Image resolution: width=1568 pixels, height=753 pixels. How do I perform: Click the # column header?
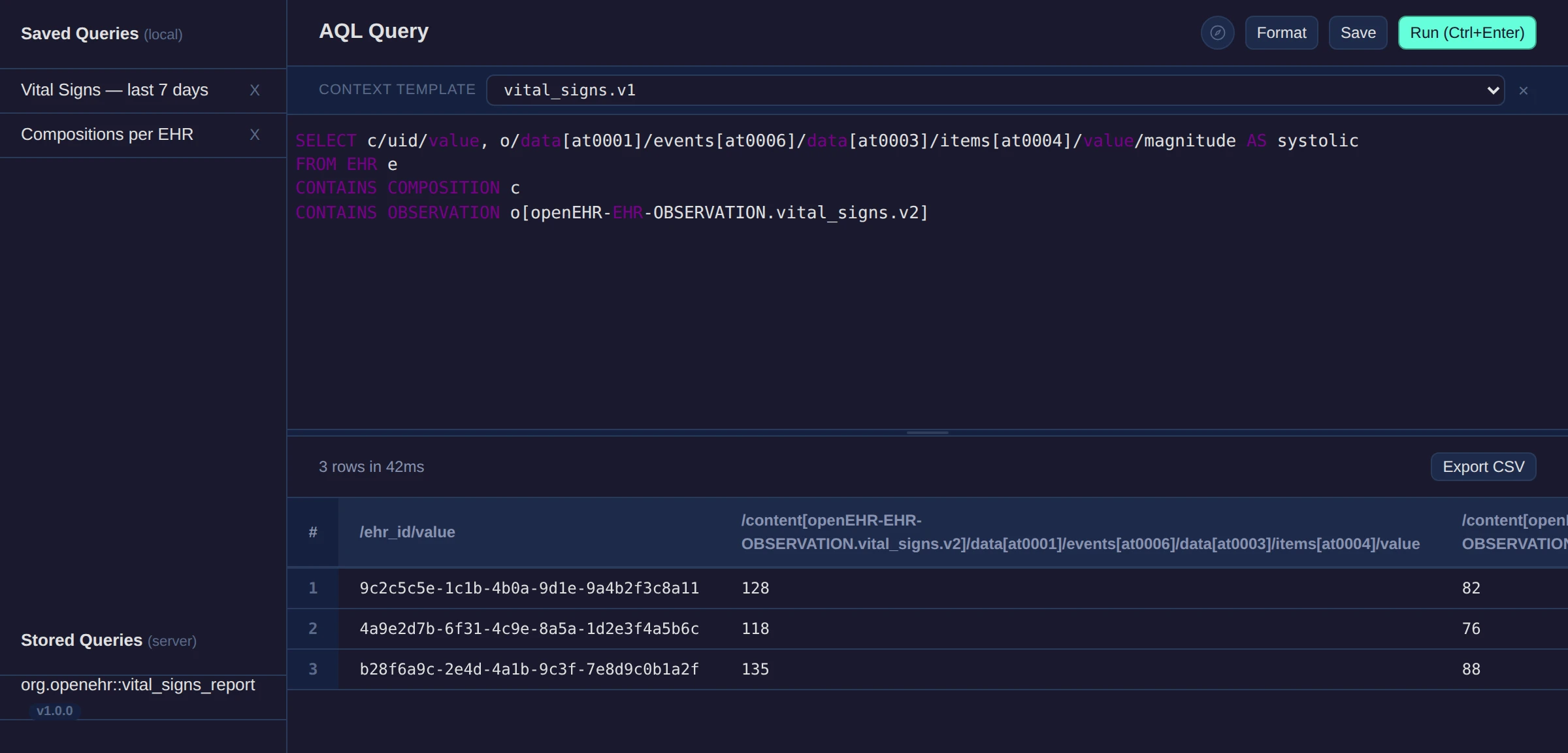313,532
